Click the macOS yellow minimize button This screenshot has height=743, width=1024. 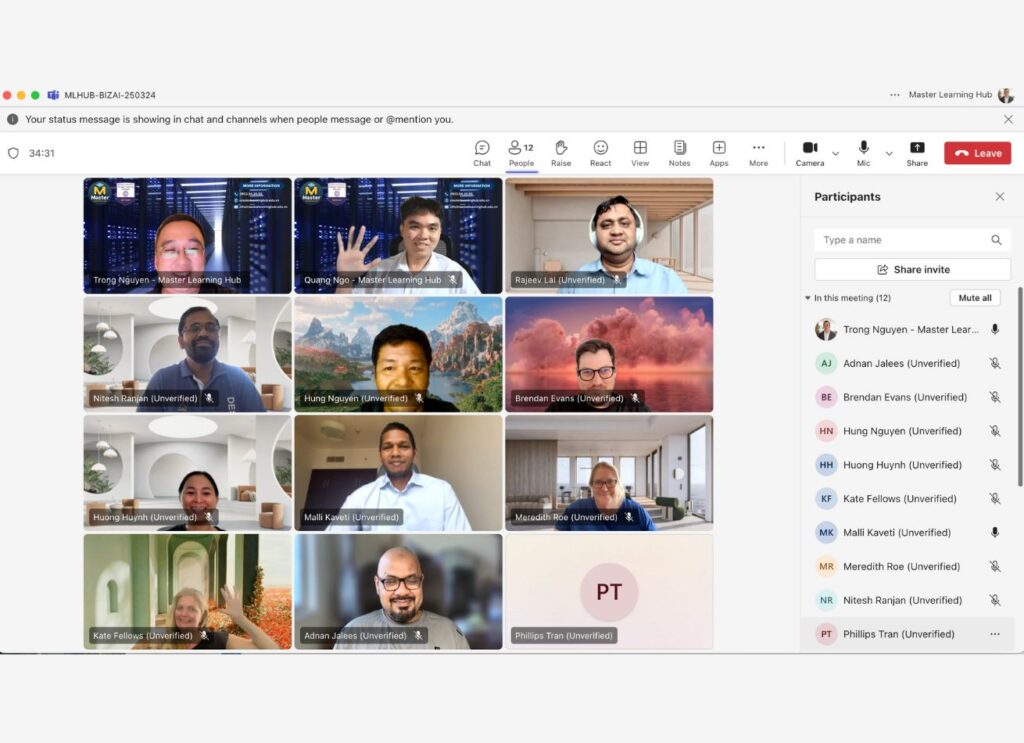click(x=21, y=95)
